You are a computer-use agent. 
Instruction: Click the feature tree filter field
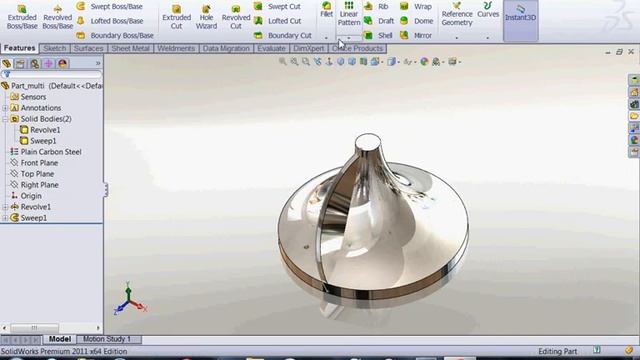point(51,75)
